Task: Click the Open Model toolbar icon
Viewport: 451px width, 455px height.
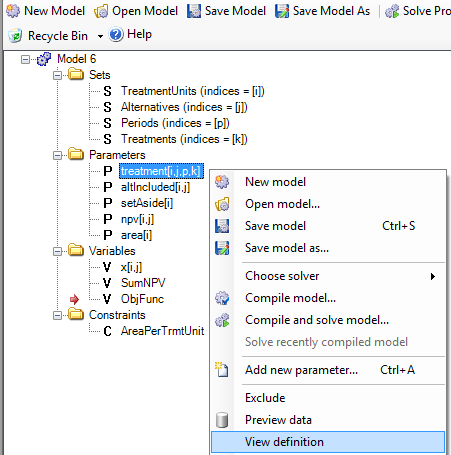Action: coord(101,11)
